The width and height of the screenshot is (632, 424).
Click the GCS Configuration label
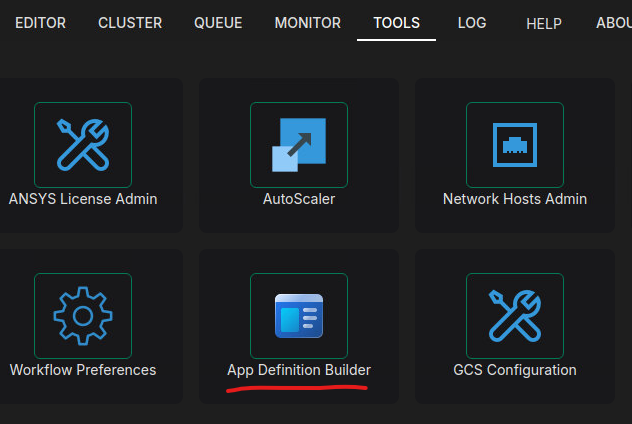pos(515,370)
